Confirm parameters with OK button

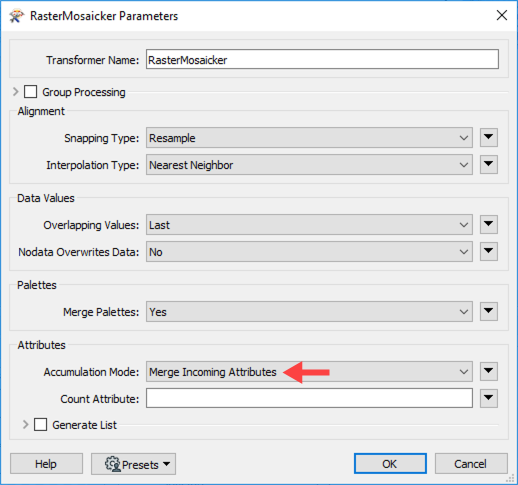pyautogui.click(x=390, y=464)
